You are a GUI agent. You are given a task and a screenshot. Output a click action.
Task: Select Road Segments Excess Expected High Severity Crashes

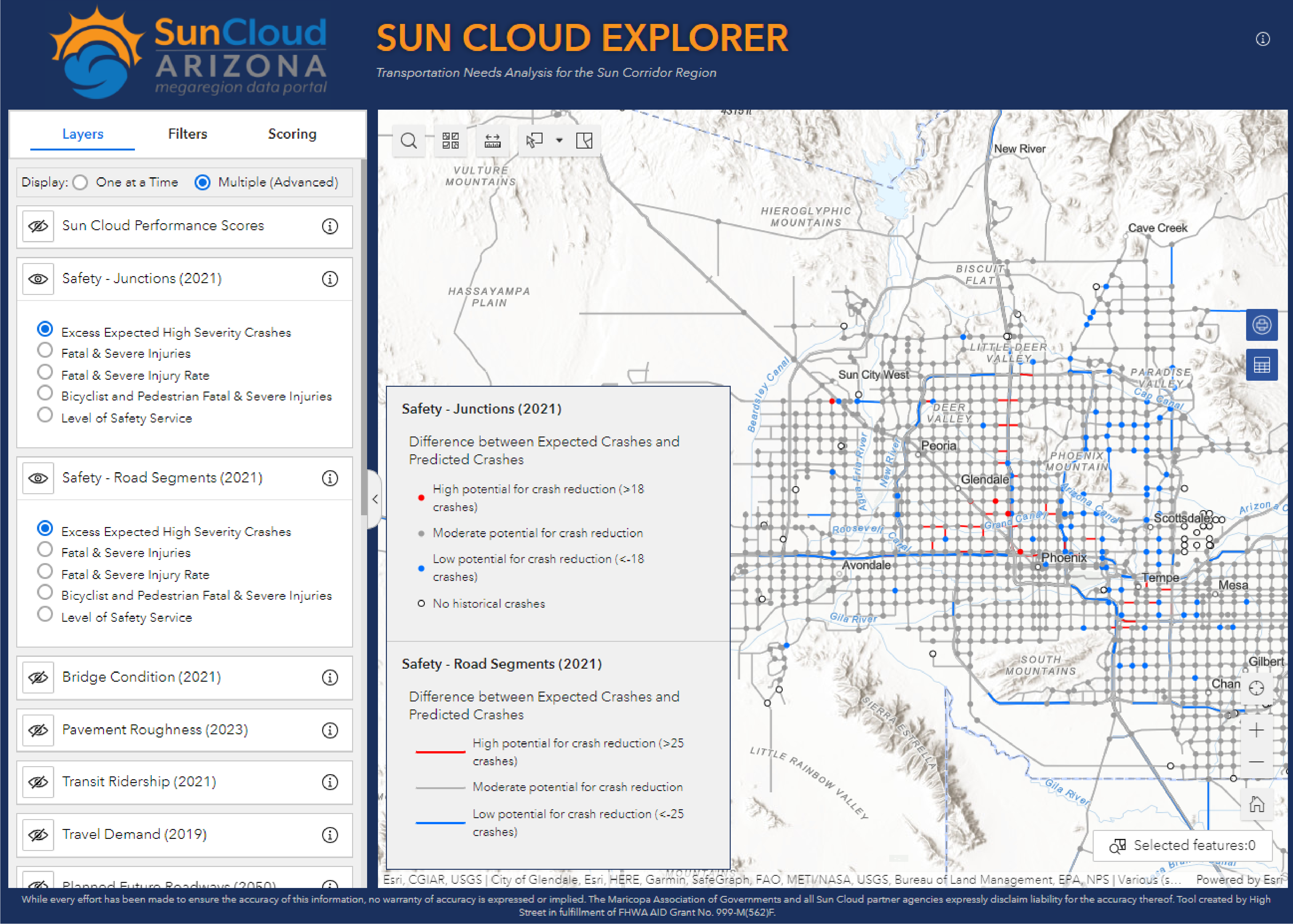[45, 529]
